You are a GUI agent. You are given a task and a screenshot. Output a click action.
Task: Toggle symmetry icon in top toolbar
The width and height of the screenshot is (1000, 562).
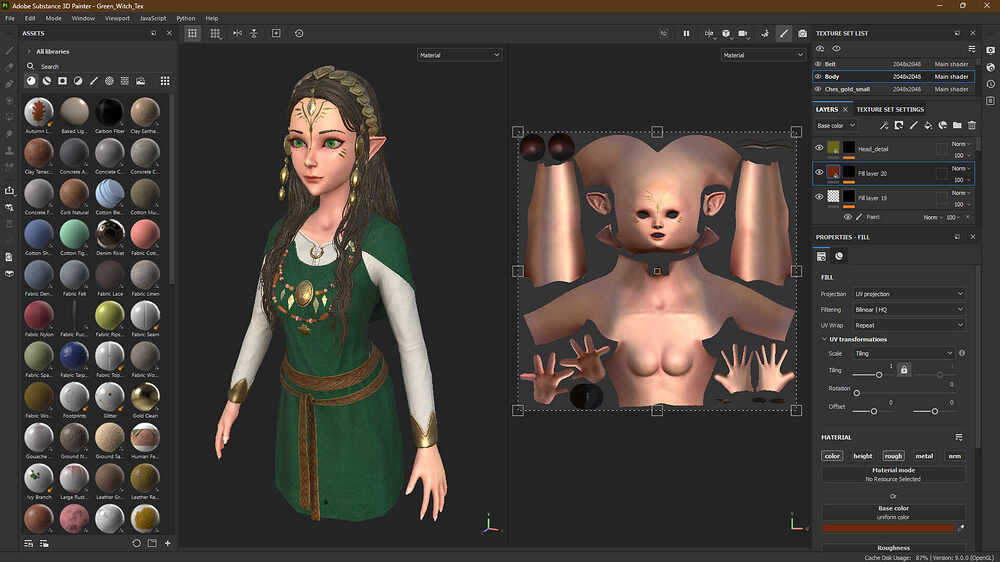click(237, 33)
